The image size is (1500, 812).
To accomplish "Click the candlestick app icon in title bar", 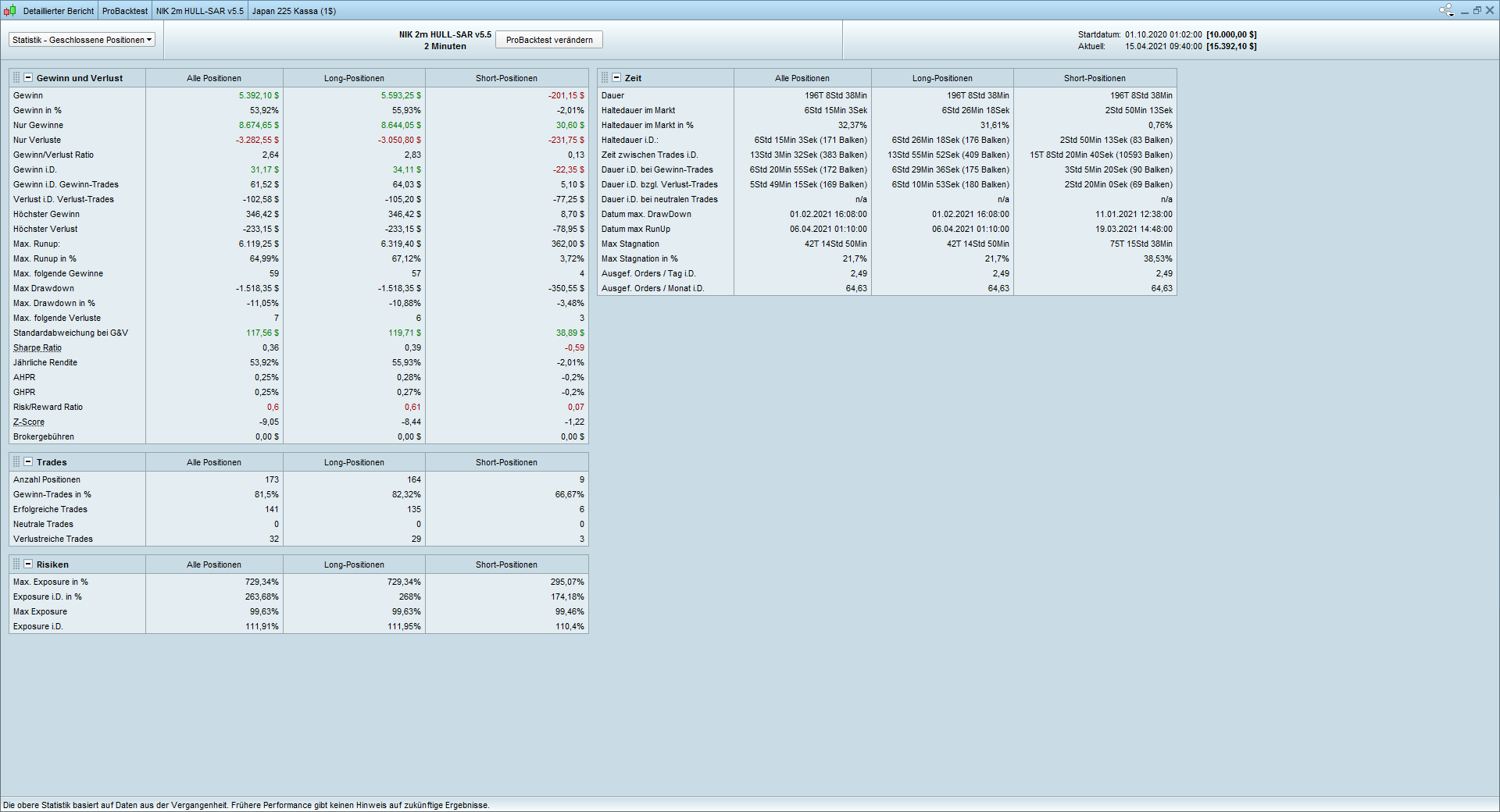I will point(9,11).
